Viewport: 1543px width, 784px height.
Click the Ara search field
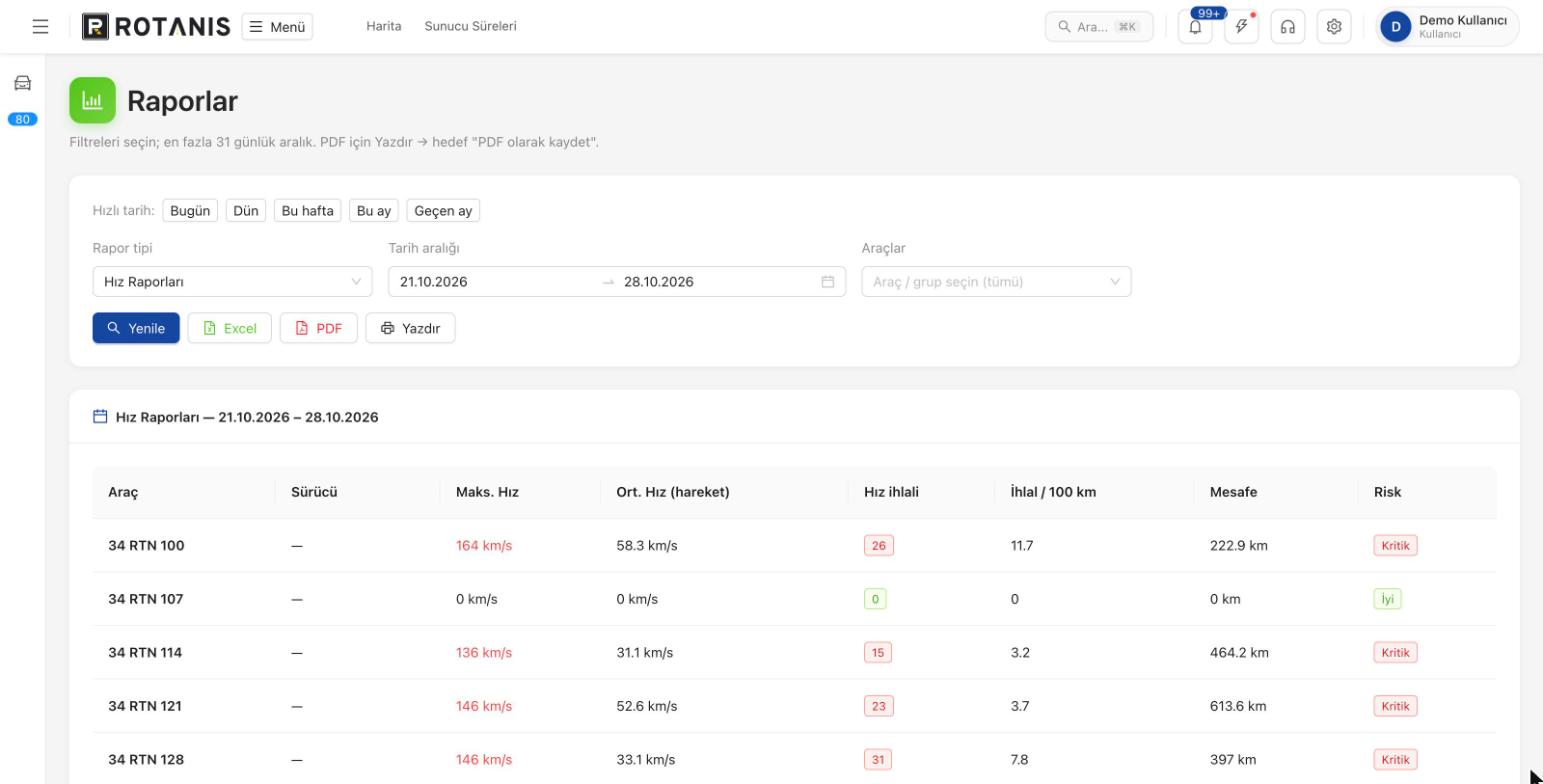pyautogui.click(x=1099, y=27)
